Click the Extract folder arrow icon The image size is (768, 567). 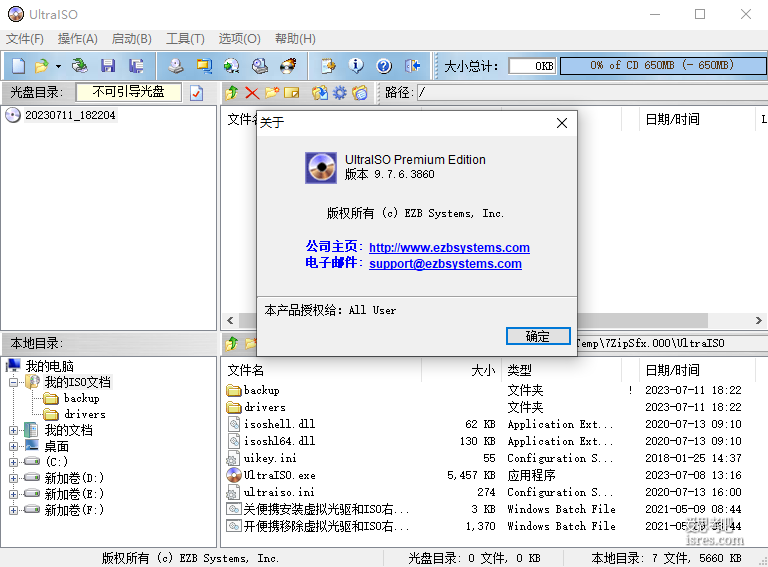click(x=320, y=93)
